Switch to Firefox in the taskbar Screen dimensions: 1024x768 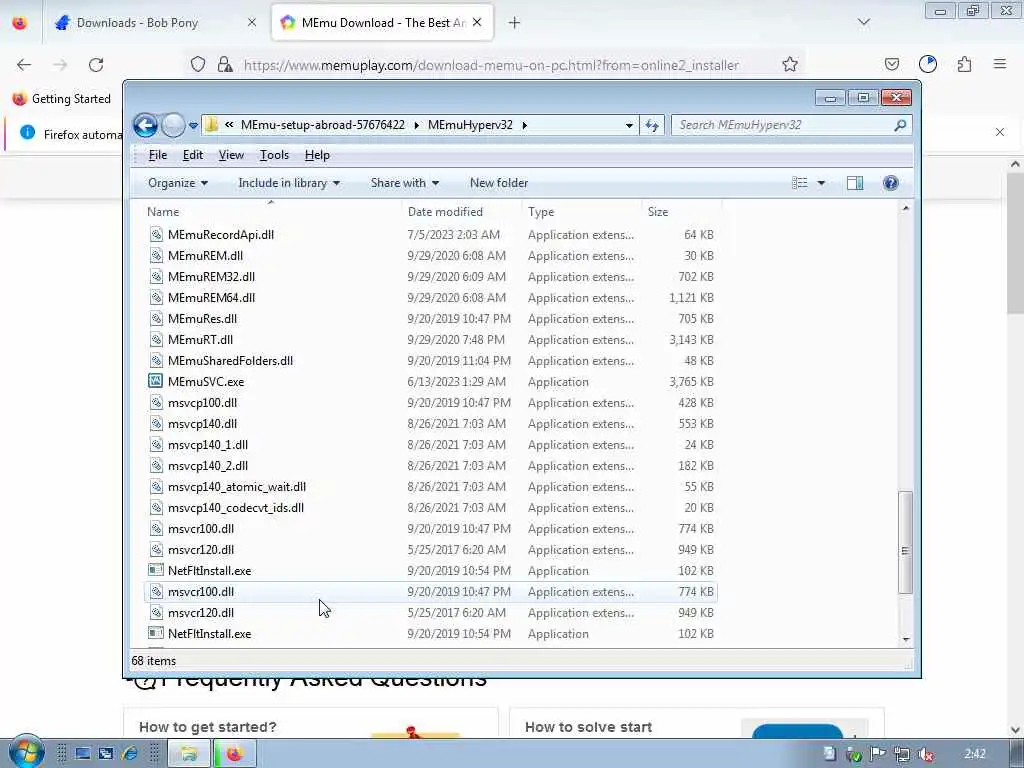234,754
